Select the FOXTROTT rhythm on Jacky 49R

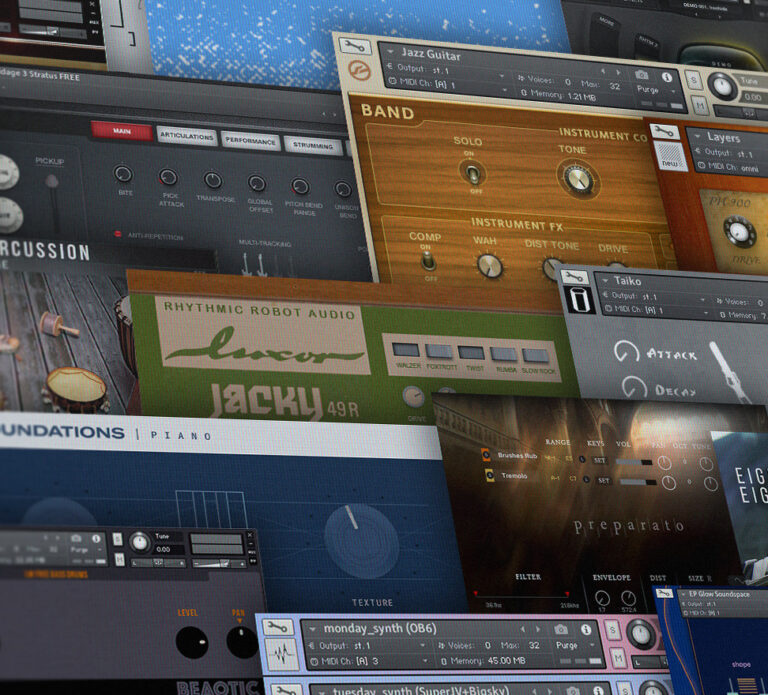click(439, 351)
